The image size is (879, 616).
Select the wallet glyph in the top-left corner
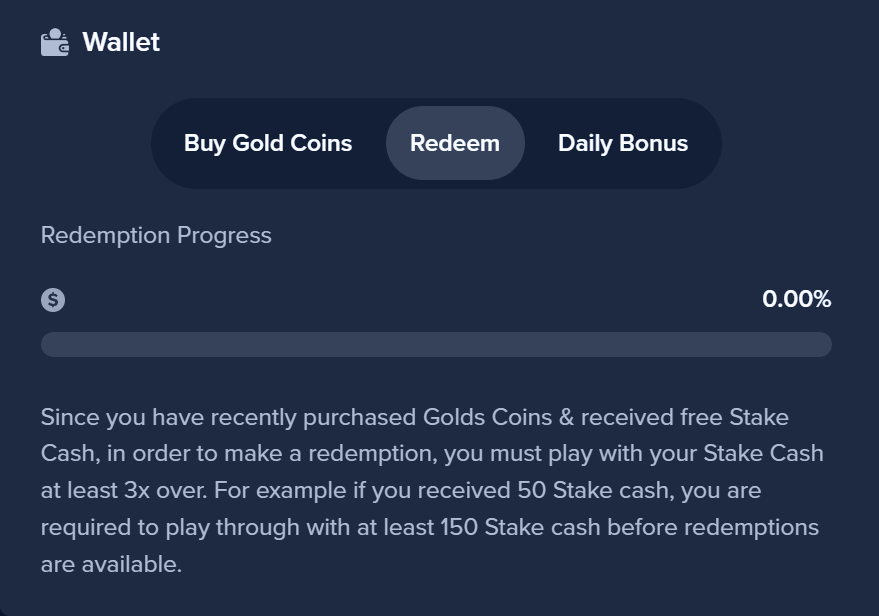[52, 41]
